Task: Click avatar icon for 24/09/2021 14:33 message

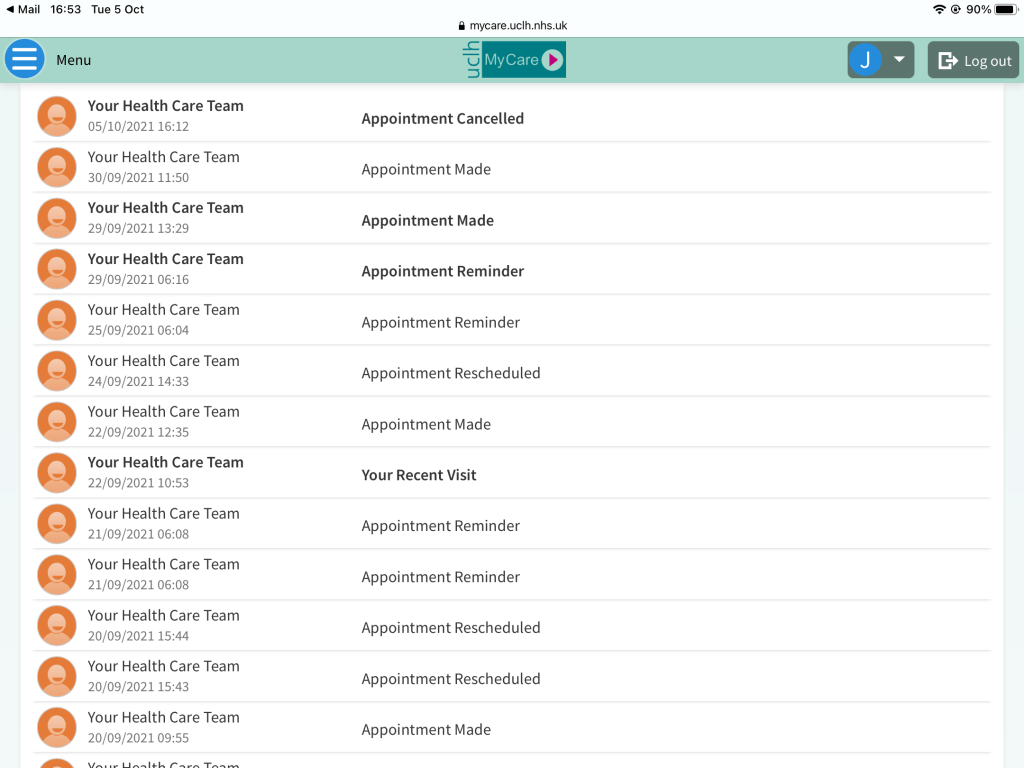Action: (57, 371)
